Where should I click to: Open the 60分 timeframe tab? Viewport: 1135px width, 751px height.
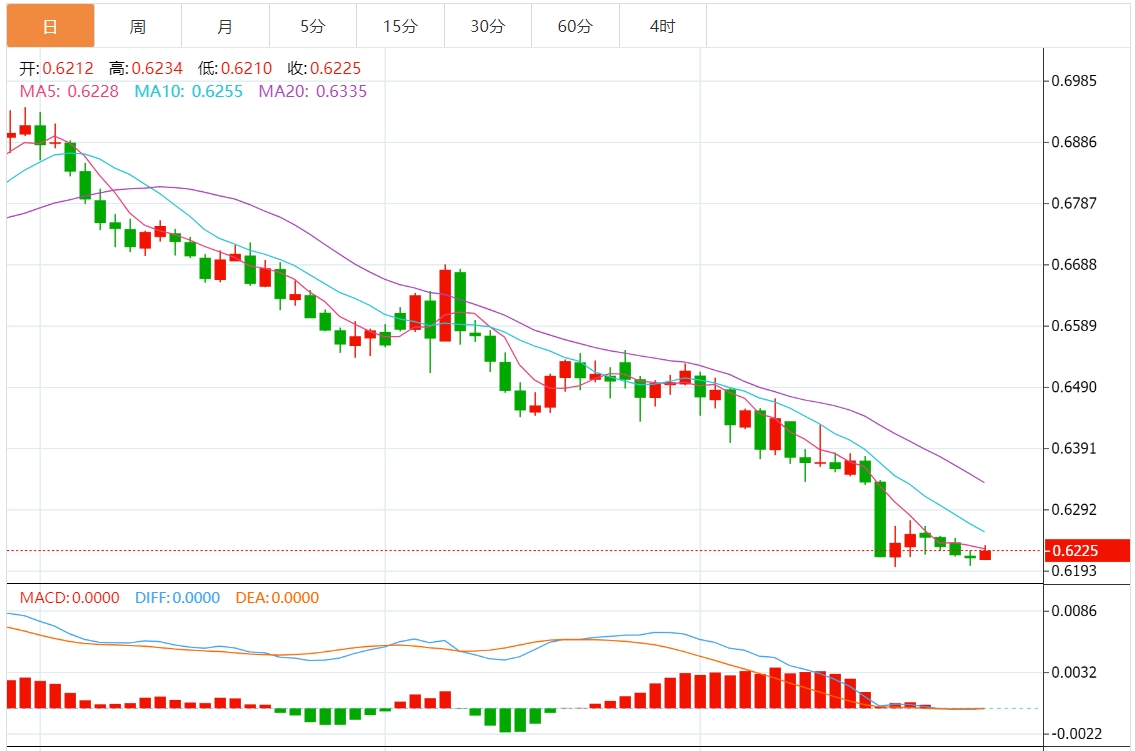point(575,26)
